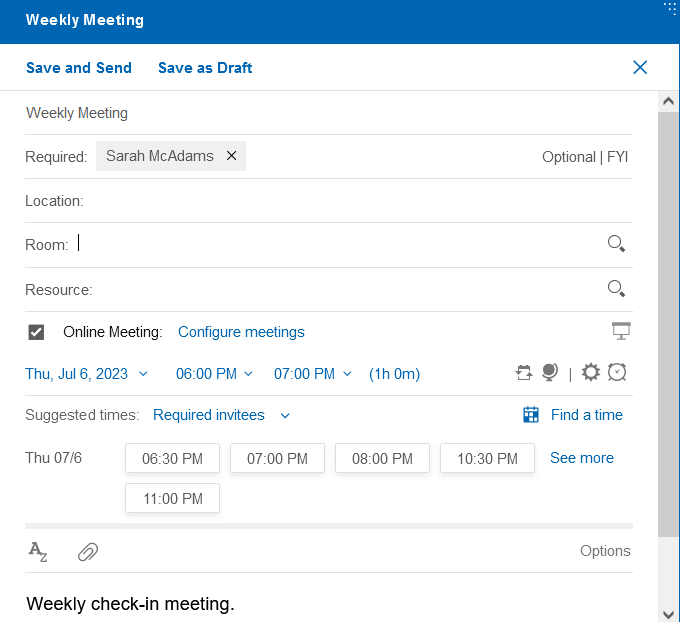The height and width of the screenshot is (622, 680).
Task: Select the 10:30 PM suggested time
Action: (x=487, y=458)
